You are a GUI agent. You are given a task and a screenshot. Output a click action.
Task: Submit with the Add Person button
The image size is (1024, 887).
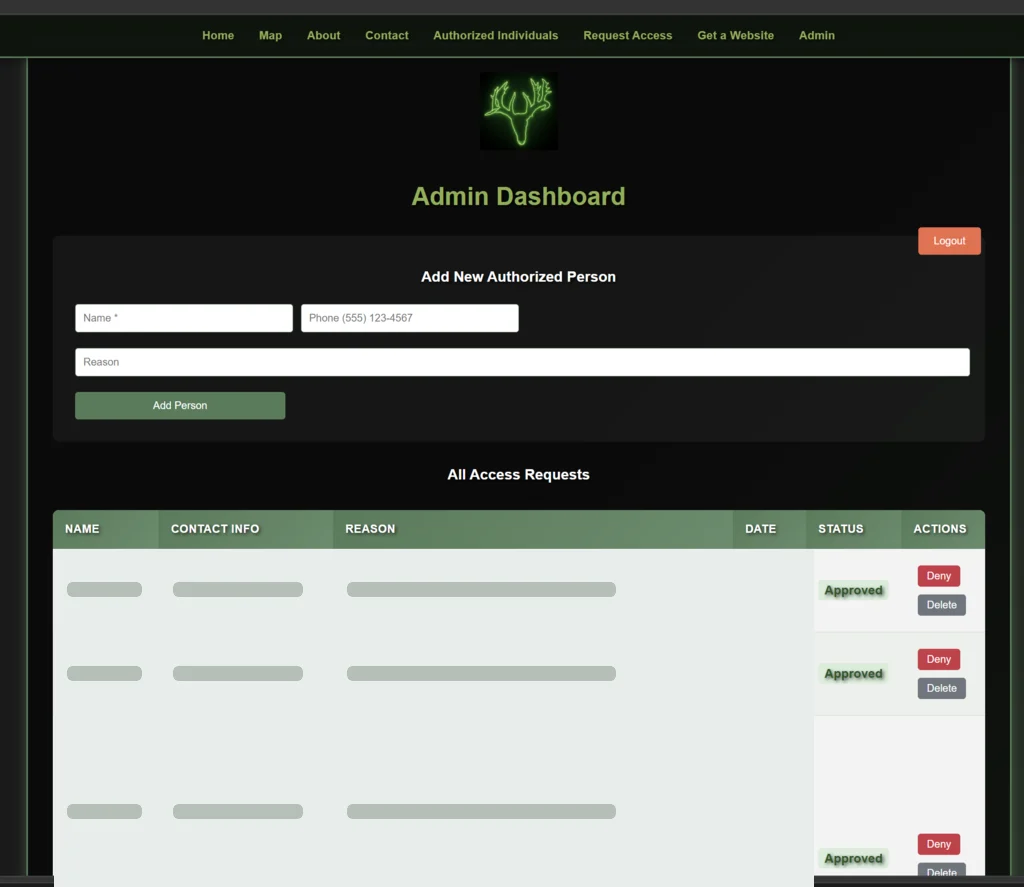(180, 406)
